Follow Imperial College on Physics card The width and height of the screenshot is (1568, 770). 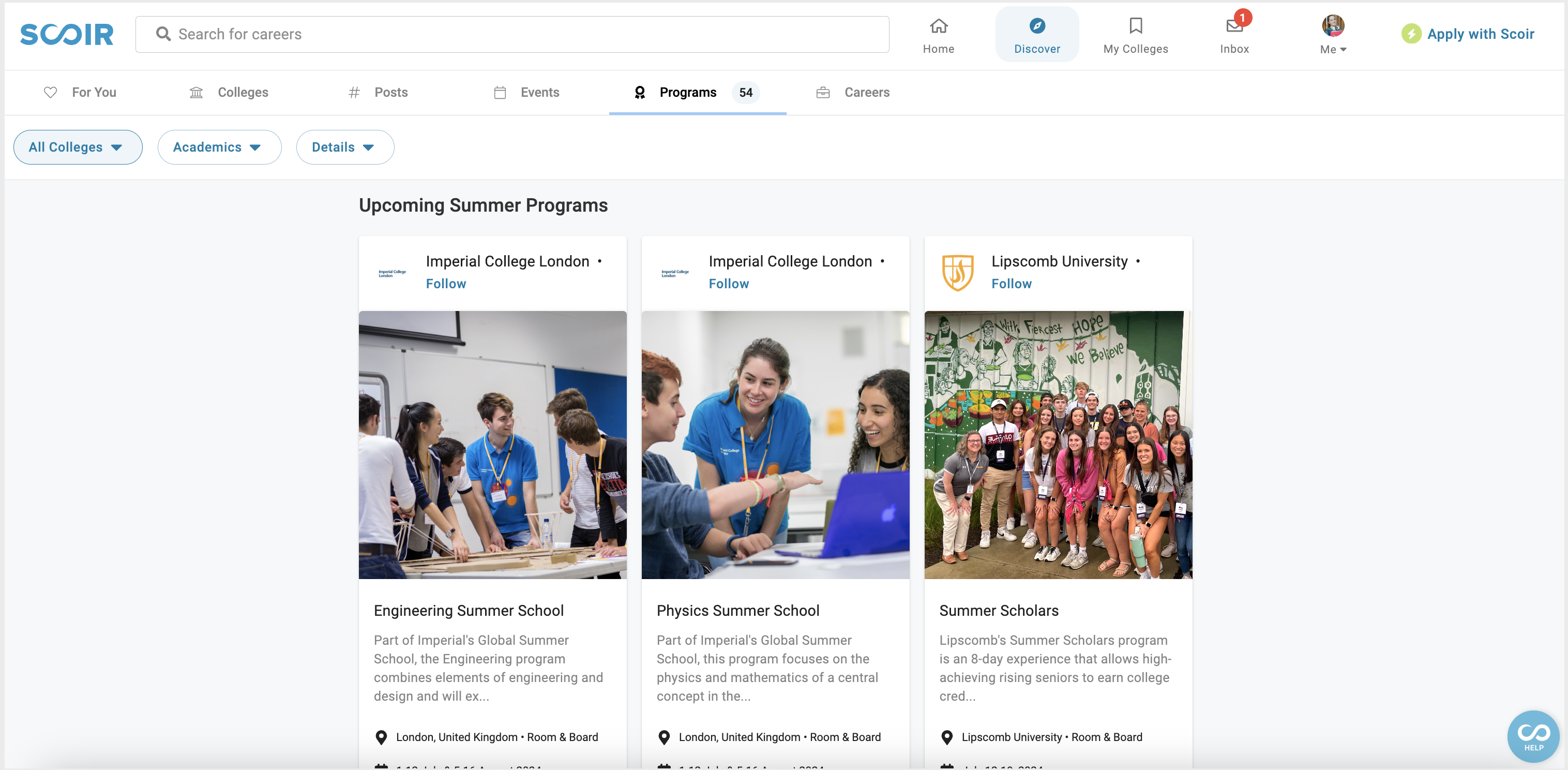pyautogui.click(x=729, y=284)
